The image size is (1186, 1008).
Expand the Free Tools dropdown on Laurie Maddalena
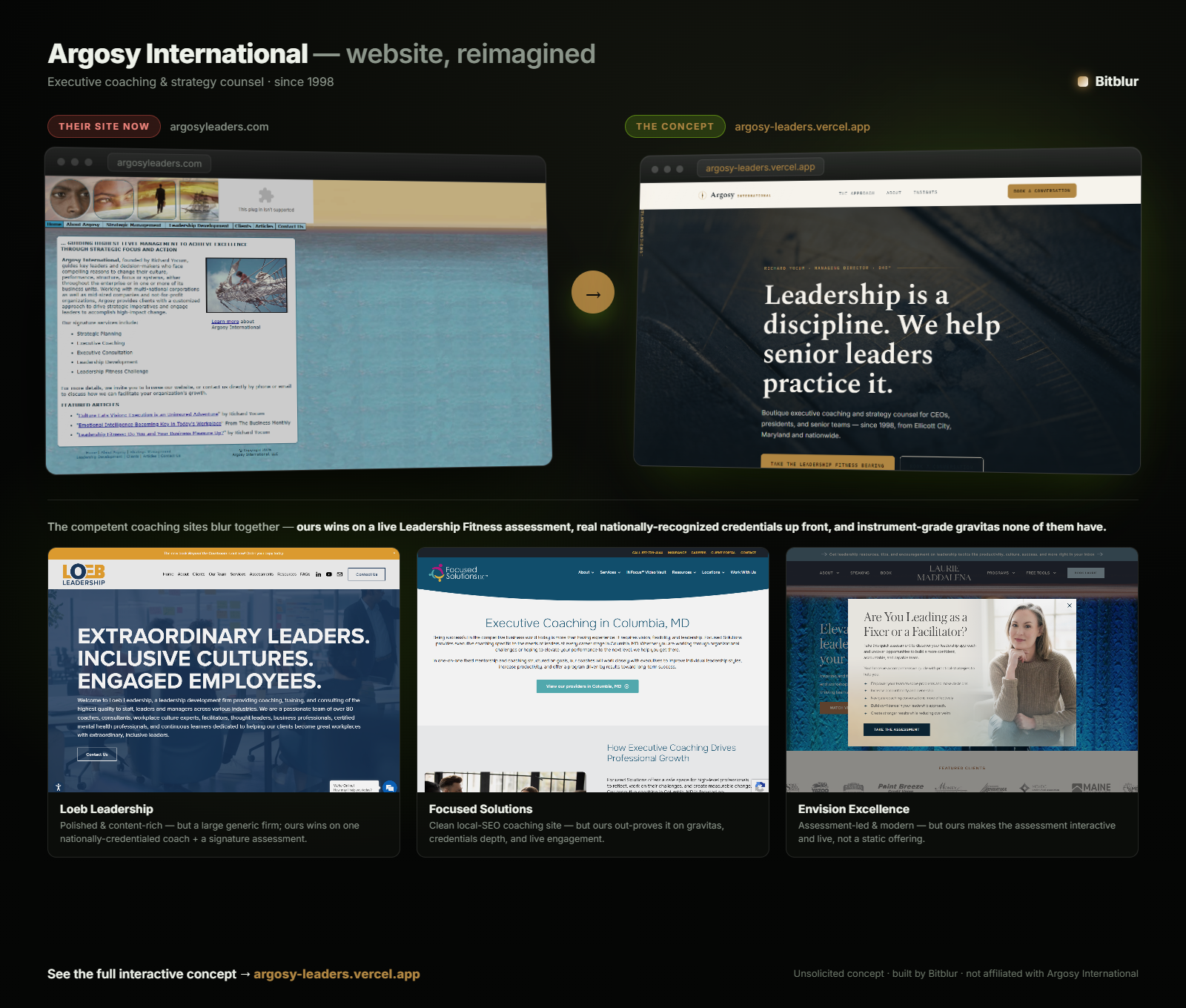(1041, 573)
